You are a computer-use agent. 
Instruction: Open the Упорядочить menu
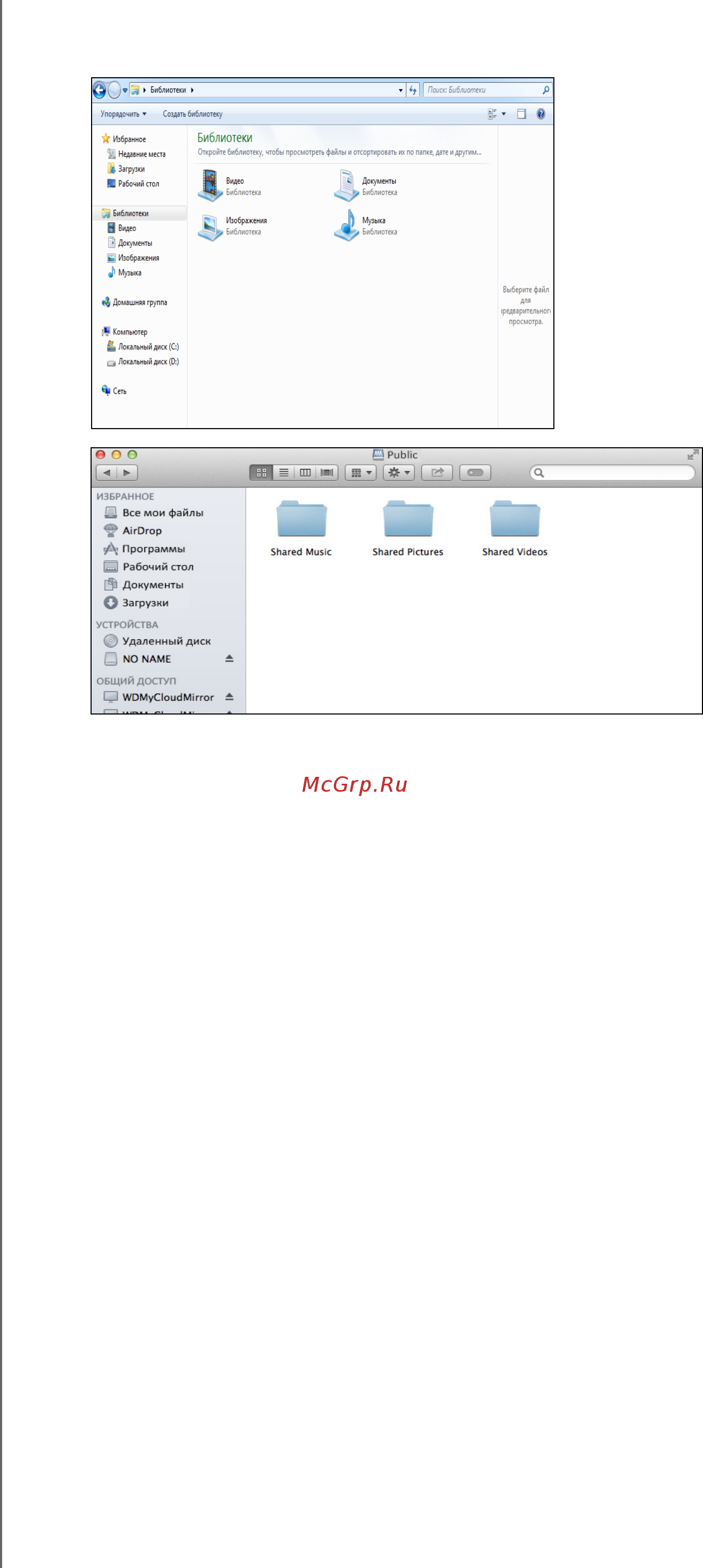click(x=124, y=114)
